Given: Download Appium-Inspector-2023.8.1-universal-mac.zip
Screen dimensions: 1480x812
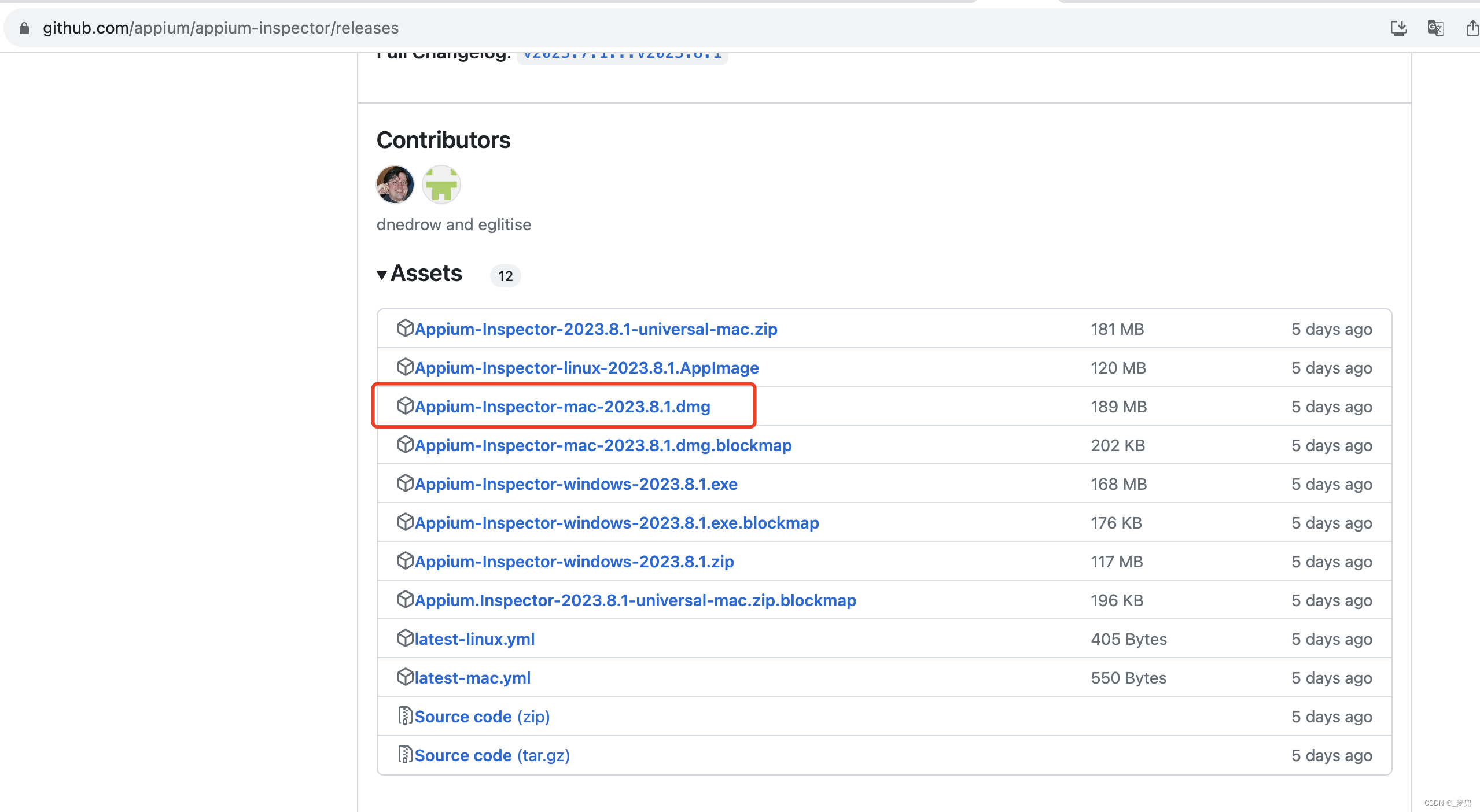Looking at the screenshot, I should point(595,329).
